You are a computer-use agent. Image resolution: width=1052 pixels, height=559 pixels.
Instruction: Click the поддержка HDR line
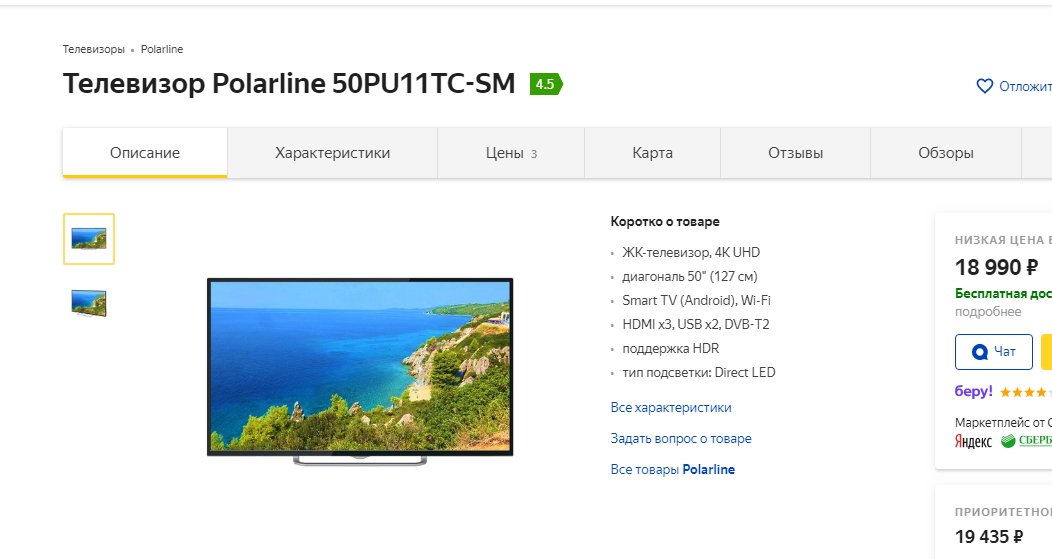pos(671,348)
